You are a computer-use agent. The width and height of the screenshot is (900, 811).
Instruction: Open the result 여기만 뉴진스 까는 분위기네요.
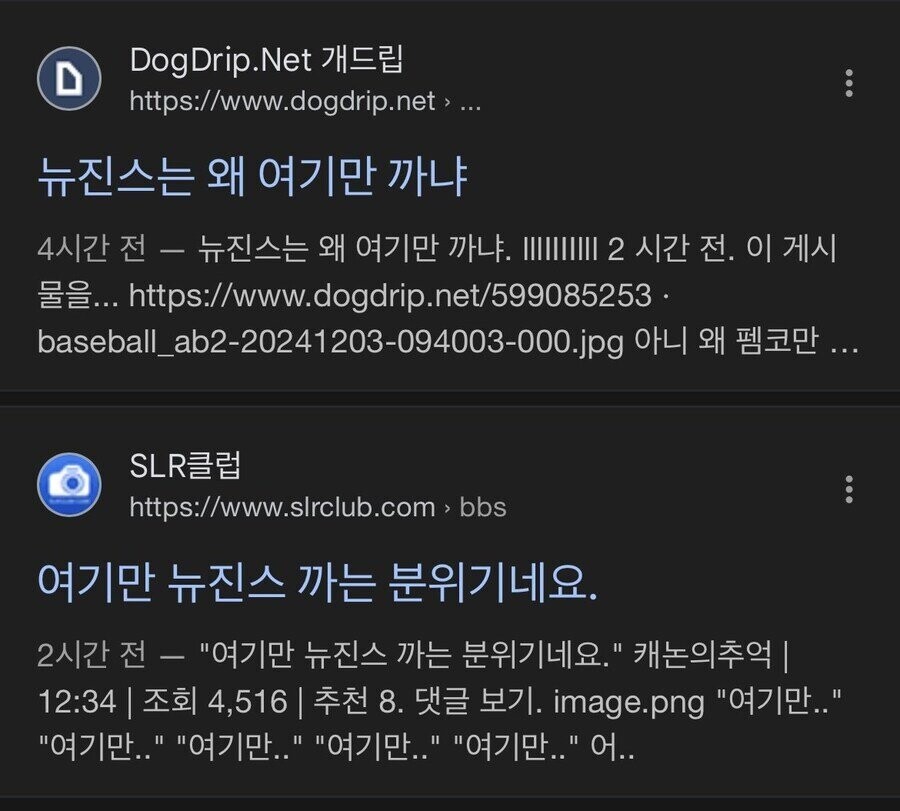(317, 583)
